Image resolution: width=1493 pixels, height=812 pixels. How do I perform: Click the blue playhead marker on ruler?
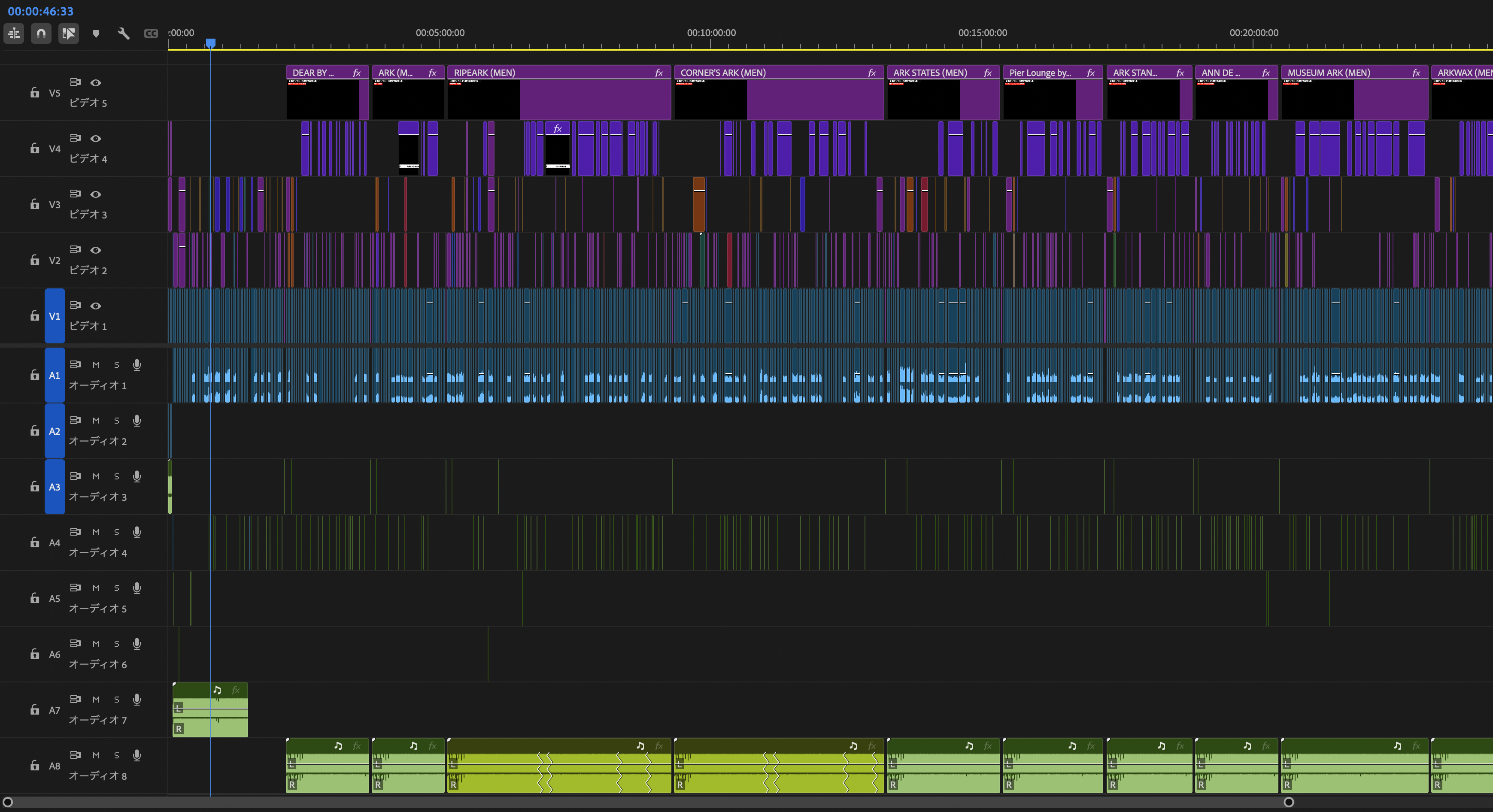pyautogui.click(x=211, y=43)
